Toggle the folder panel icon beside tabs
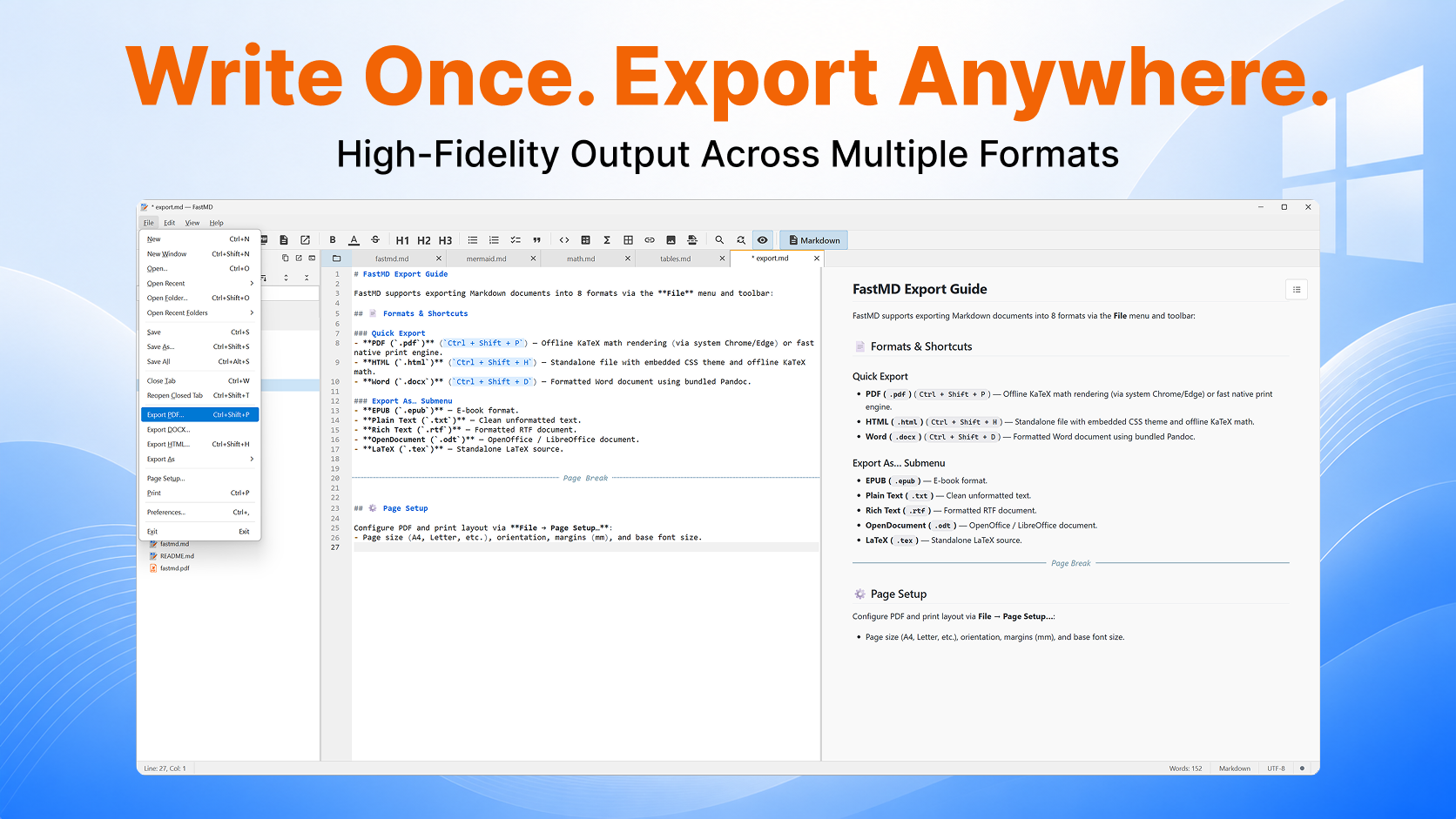This screenshot has height=819, width=1456. [336, 258]
